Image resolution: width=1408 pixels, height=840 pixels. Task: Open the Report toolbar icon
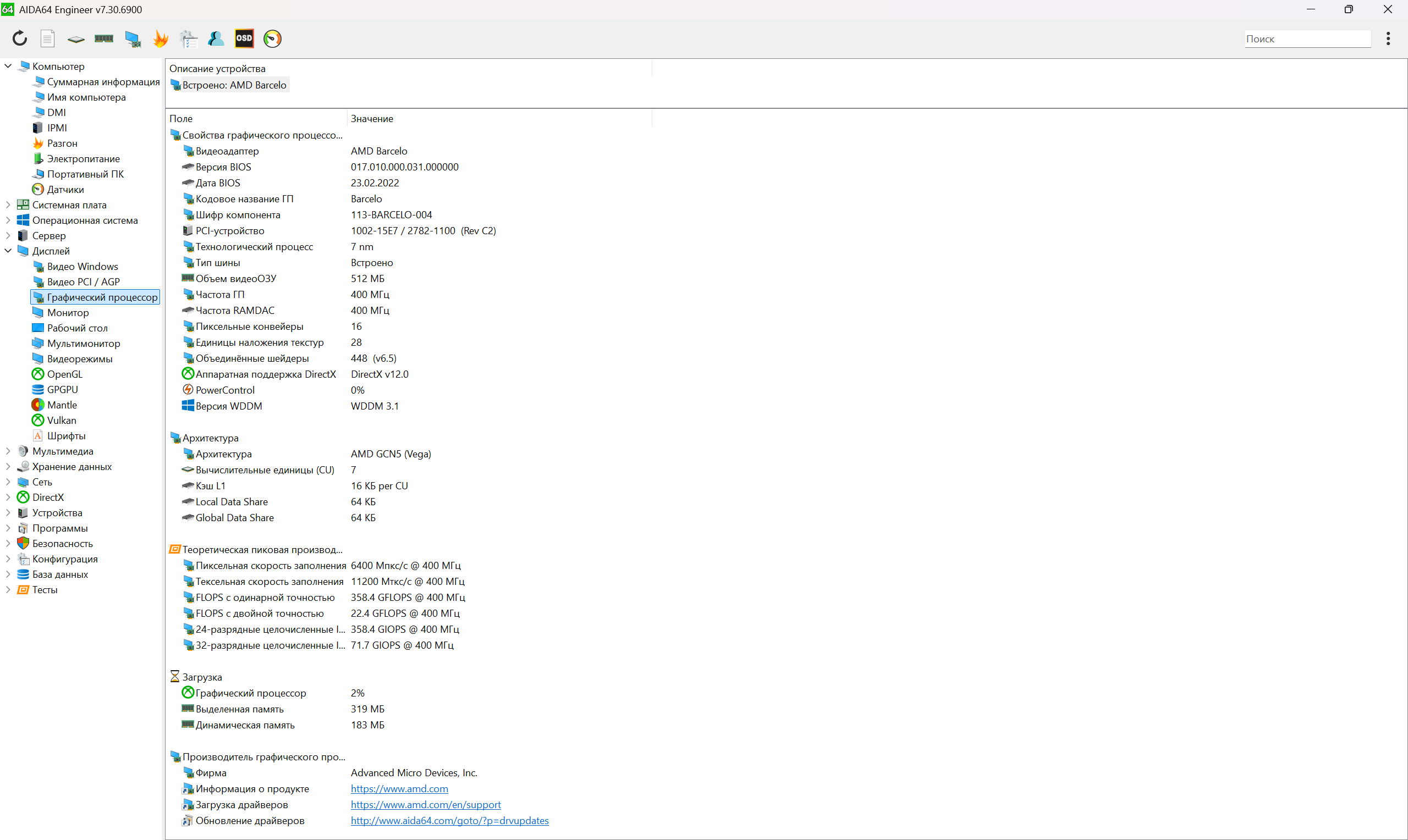click(47, 38)
